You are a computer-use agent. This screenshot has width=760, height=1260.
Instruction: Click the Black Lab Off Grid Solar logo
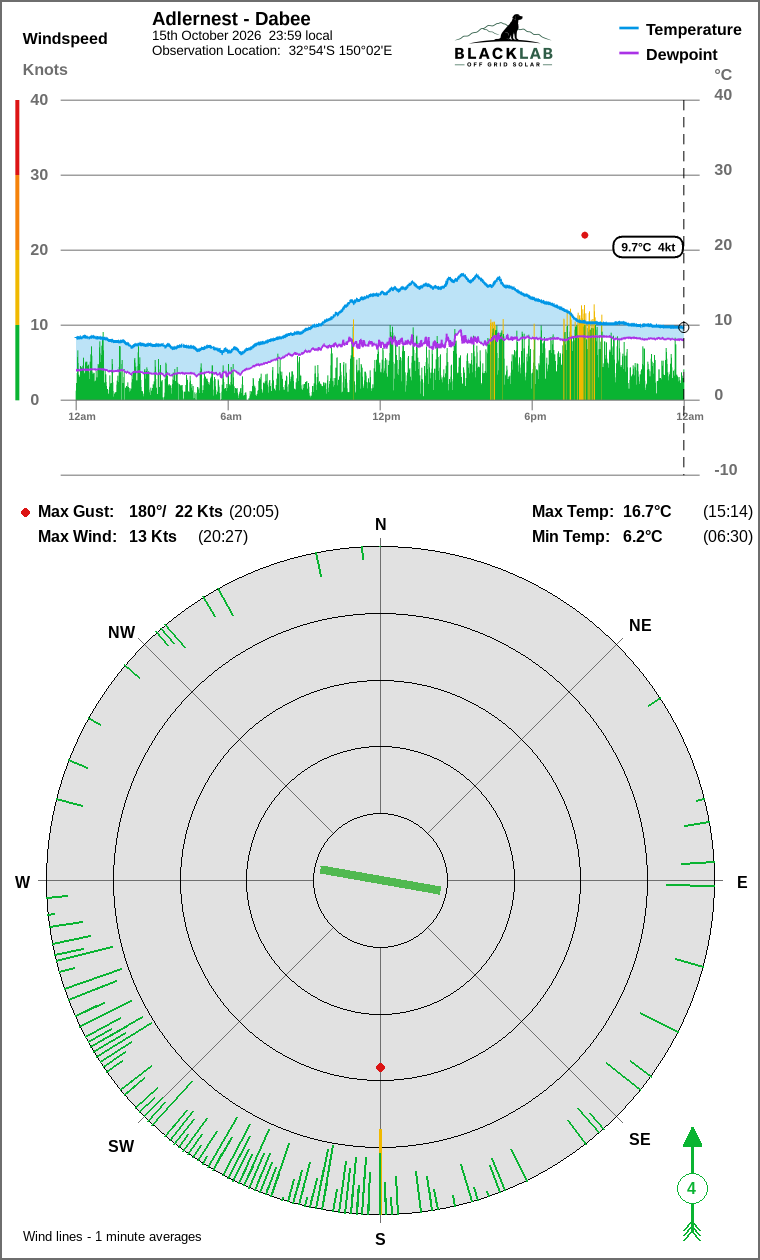(503, 41)
